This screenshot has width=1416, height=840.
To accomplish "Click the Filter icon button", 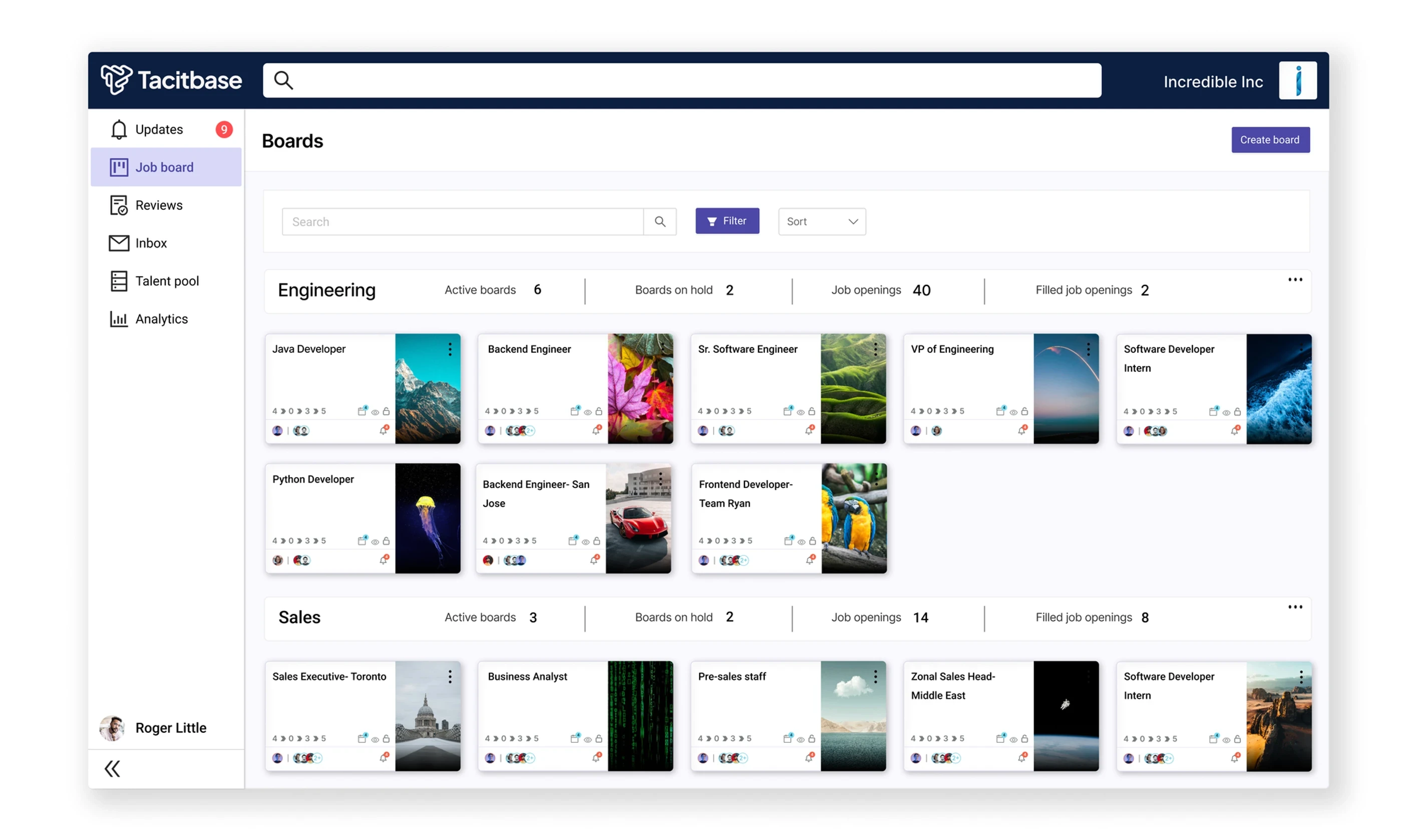I will [x=727, y=221].
